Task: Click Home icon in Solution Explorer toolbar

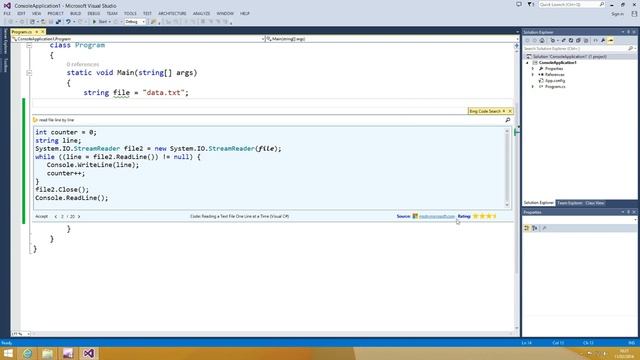Action: (542, 40)
